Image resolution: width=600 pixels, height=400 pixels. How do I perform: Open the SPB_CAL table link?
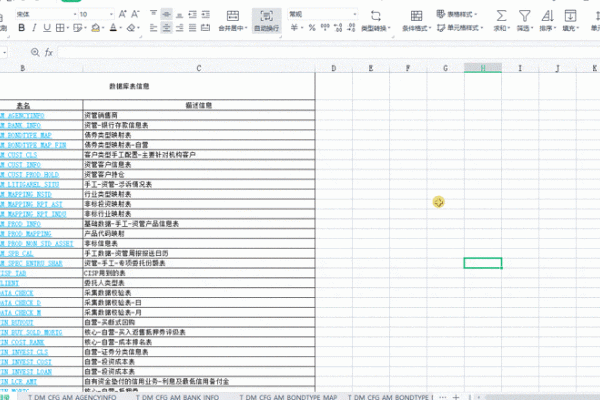(x=17, y=253)
